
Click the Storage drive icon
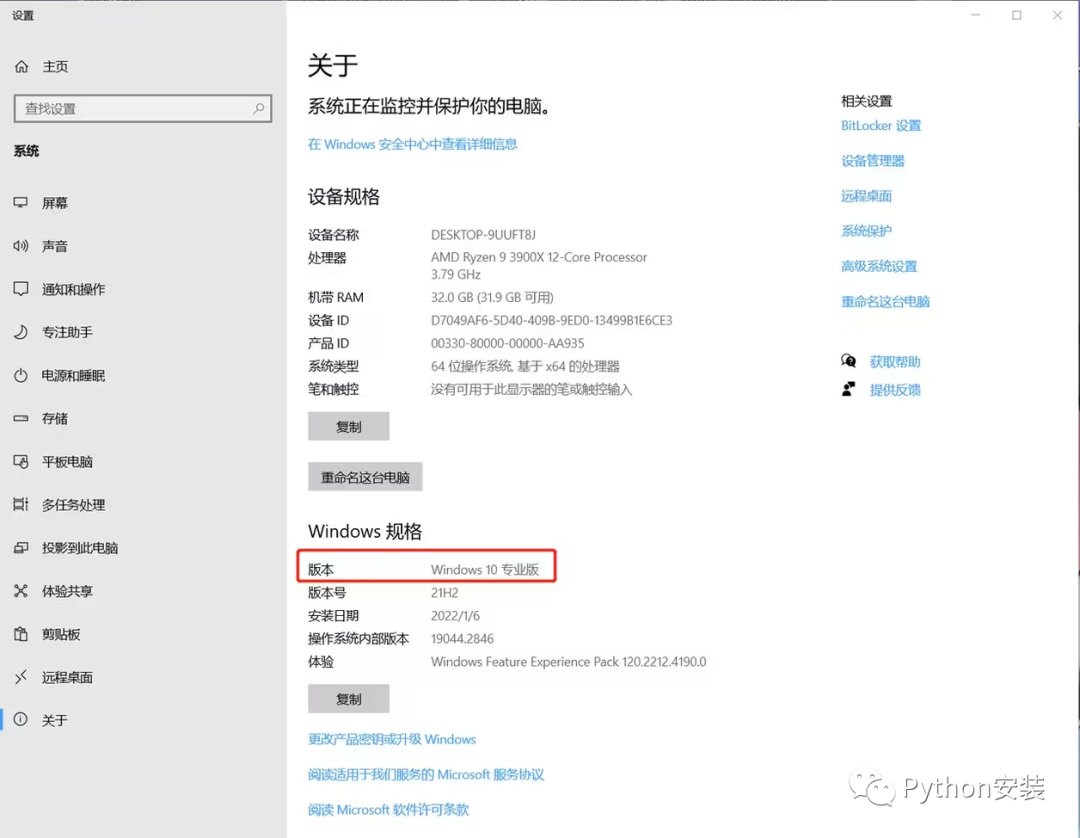coord(21,419)
